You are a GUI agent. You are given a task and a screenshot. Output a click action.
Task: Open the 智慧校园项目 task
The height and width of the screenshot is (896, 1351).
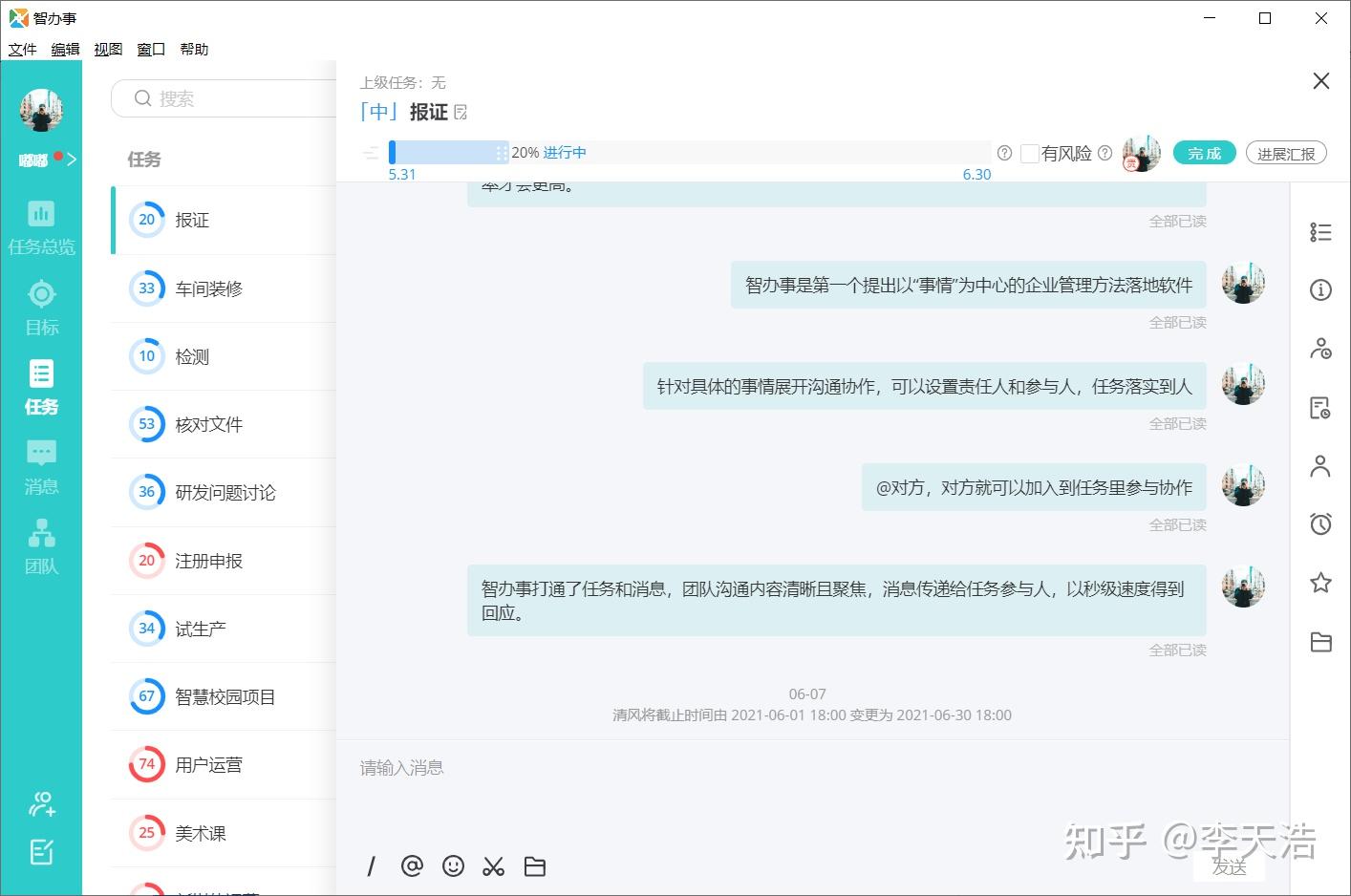pos(224,696)
